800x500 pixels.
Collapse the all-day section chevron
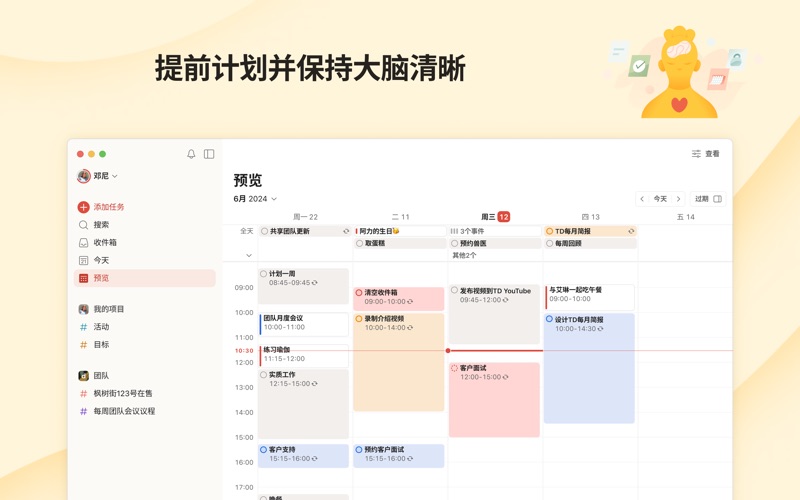tap(249, 255)
